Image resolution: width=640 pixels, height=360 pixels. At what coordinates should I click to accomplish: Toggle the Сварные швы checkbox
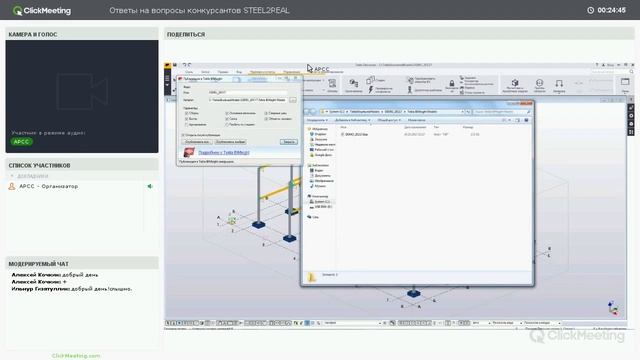266,113
